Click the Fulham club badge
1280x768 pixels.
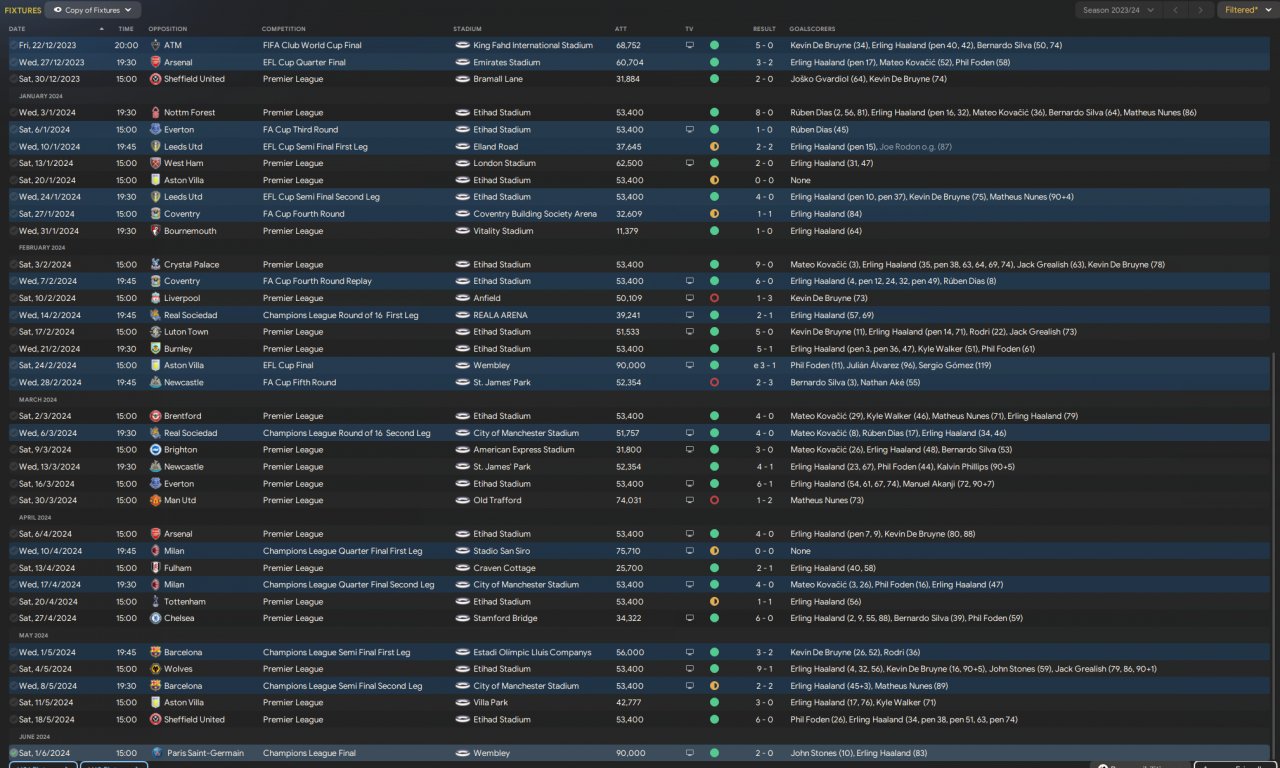coord(155,568)
